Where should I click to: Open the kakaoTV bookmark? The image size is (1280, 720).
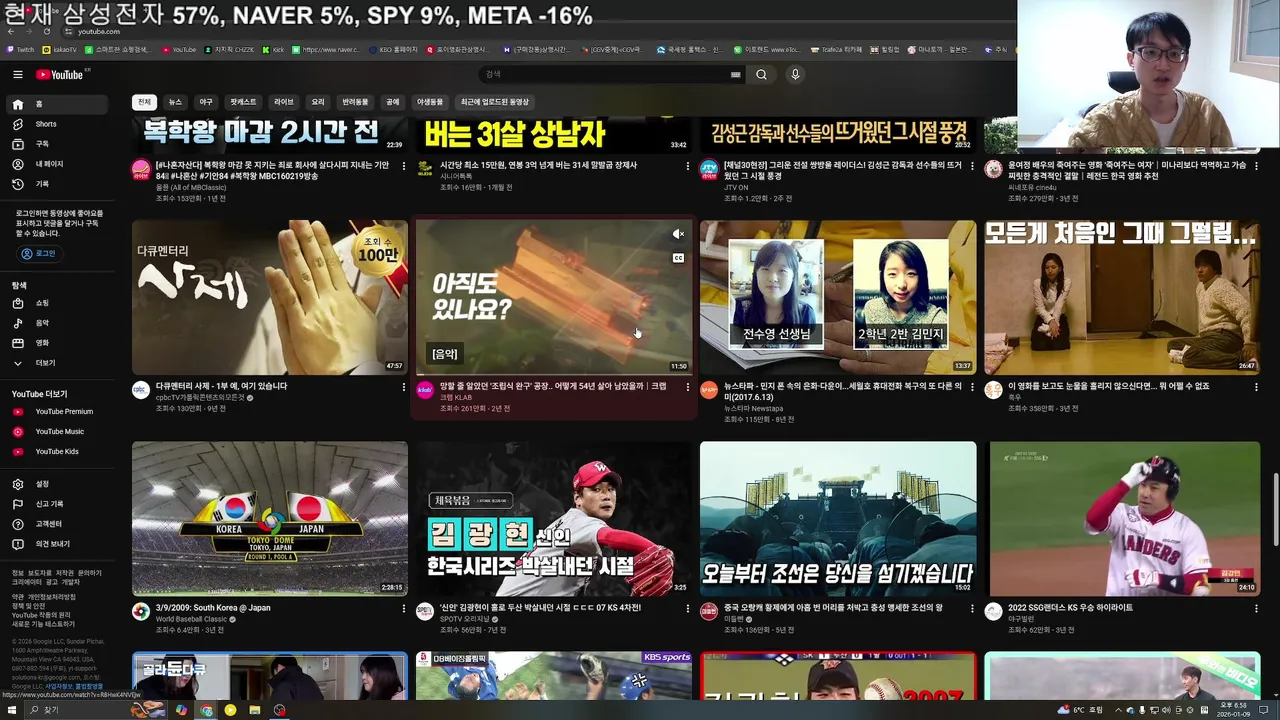click(x=59, y=49)
